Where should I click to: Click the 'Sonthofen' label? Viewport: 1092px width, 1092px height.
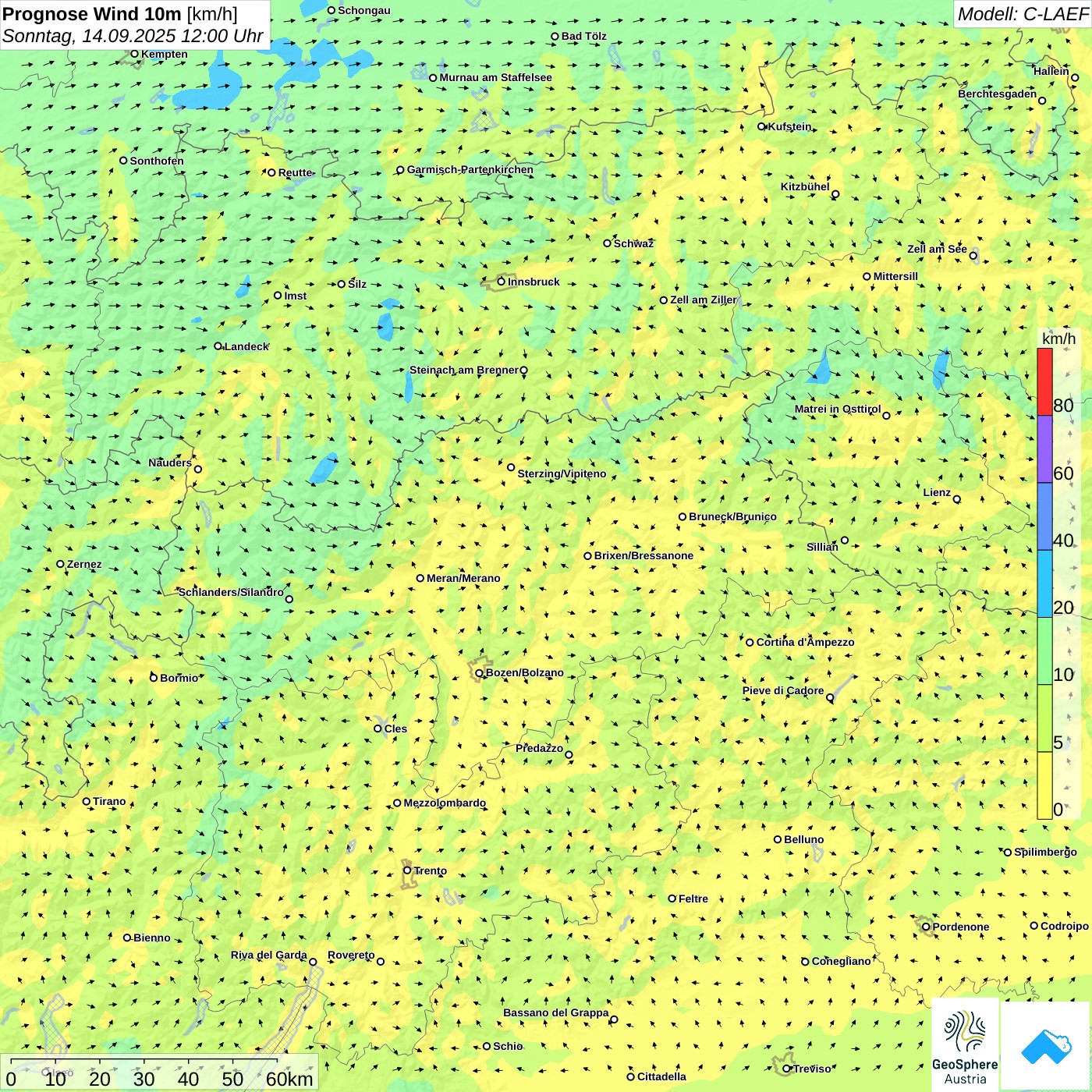157,161
